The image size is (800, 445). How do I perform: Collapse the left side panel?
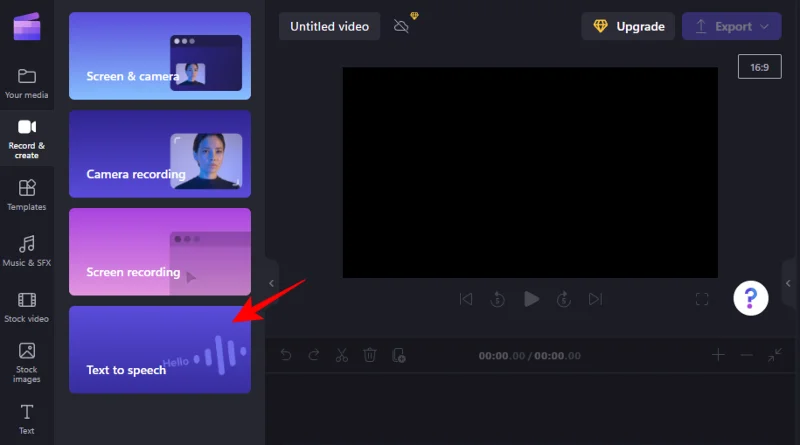(271, 283)
